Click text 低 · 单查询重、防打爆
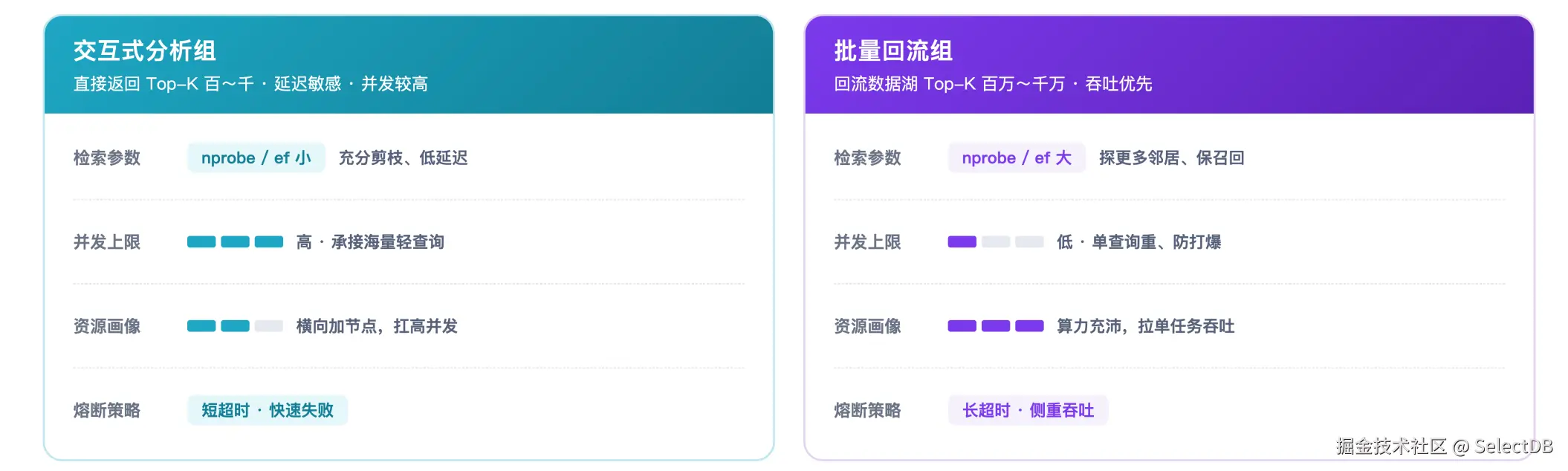Viewport: 1568px width, 471px height. [x=1139, y=241]
